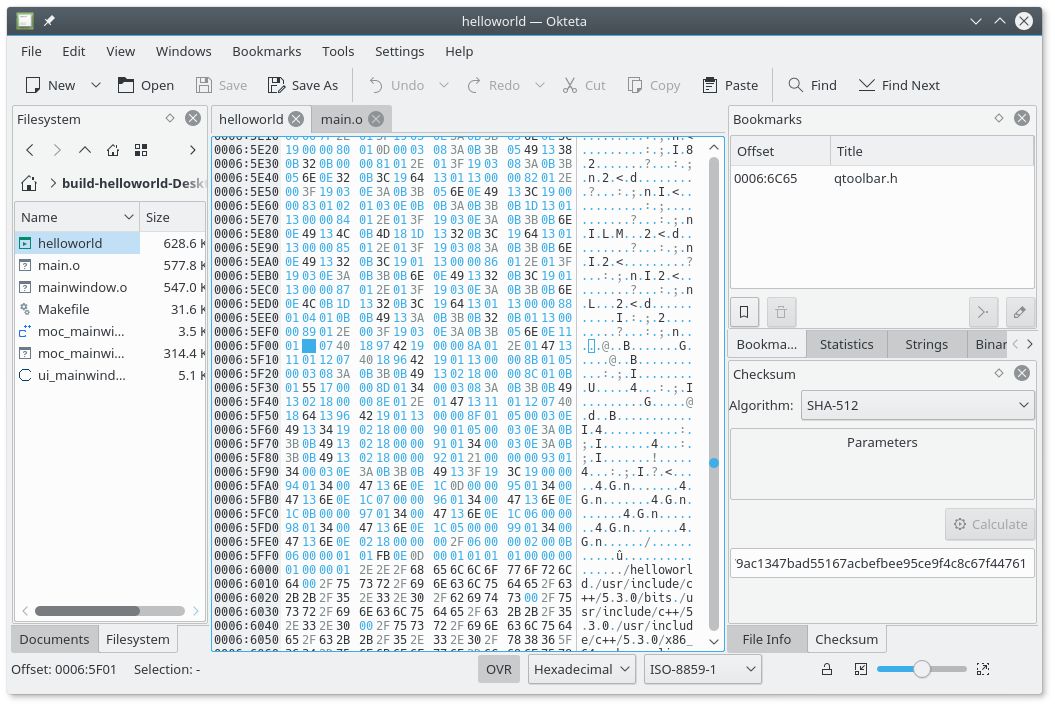Open the Bookmarks menu
Image resolution: width=1055 pixels, height=707 pixels.
266,51
